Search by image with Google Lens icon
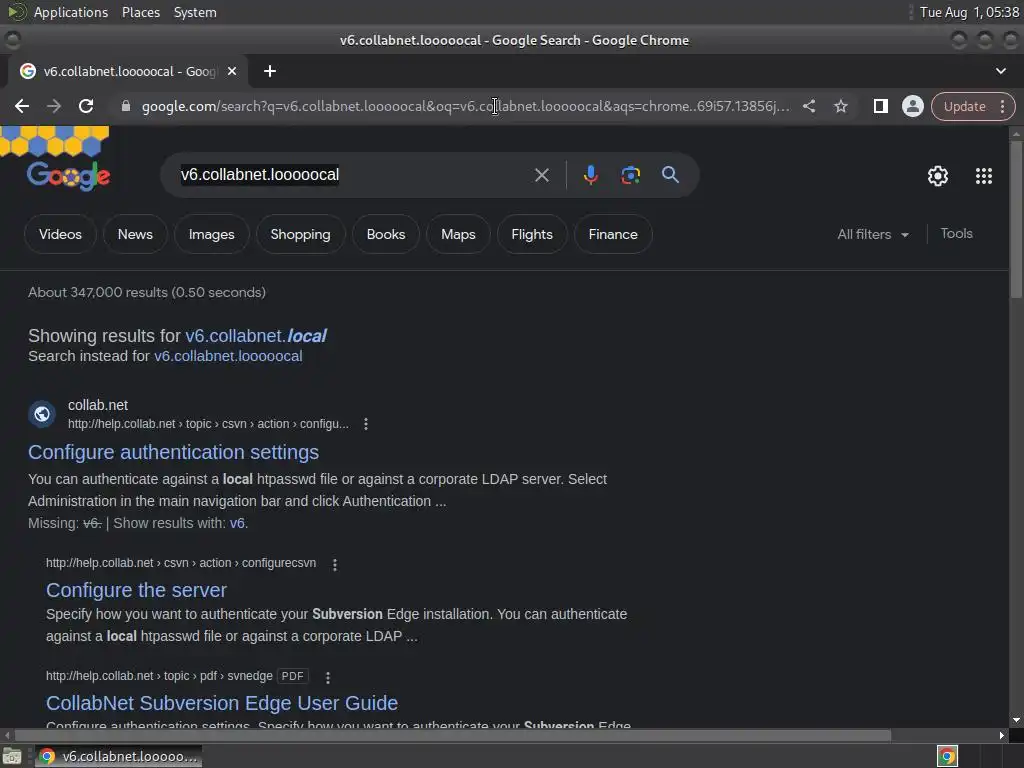Image resolution: width=1024 pixels, height=768 pixels. point(630,175)
